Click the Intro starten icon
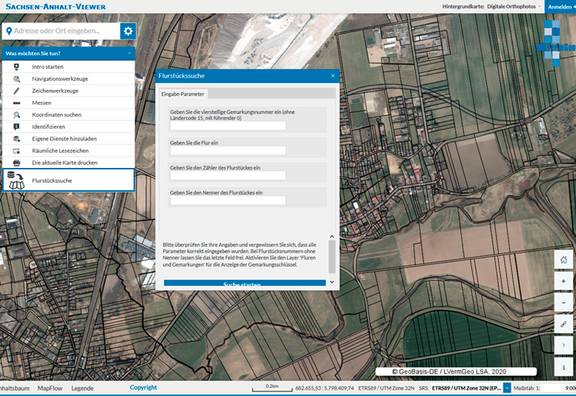 point(17,67)
